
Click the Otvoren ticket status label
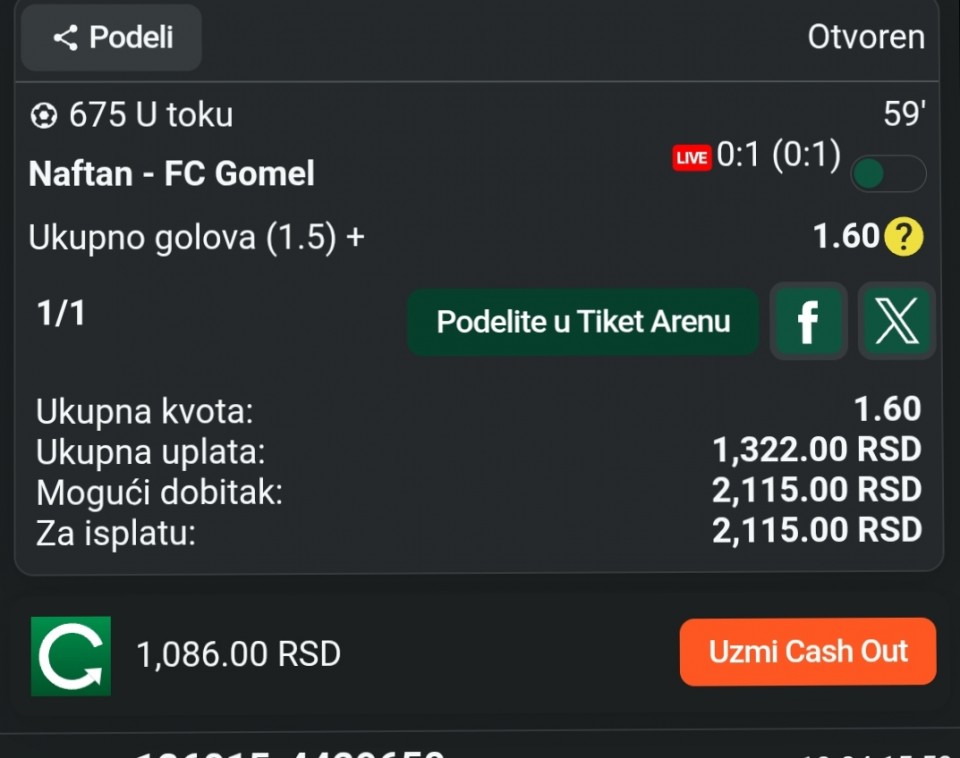(866, 38)
